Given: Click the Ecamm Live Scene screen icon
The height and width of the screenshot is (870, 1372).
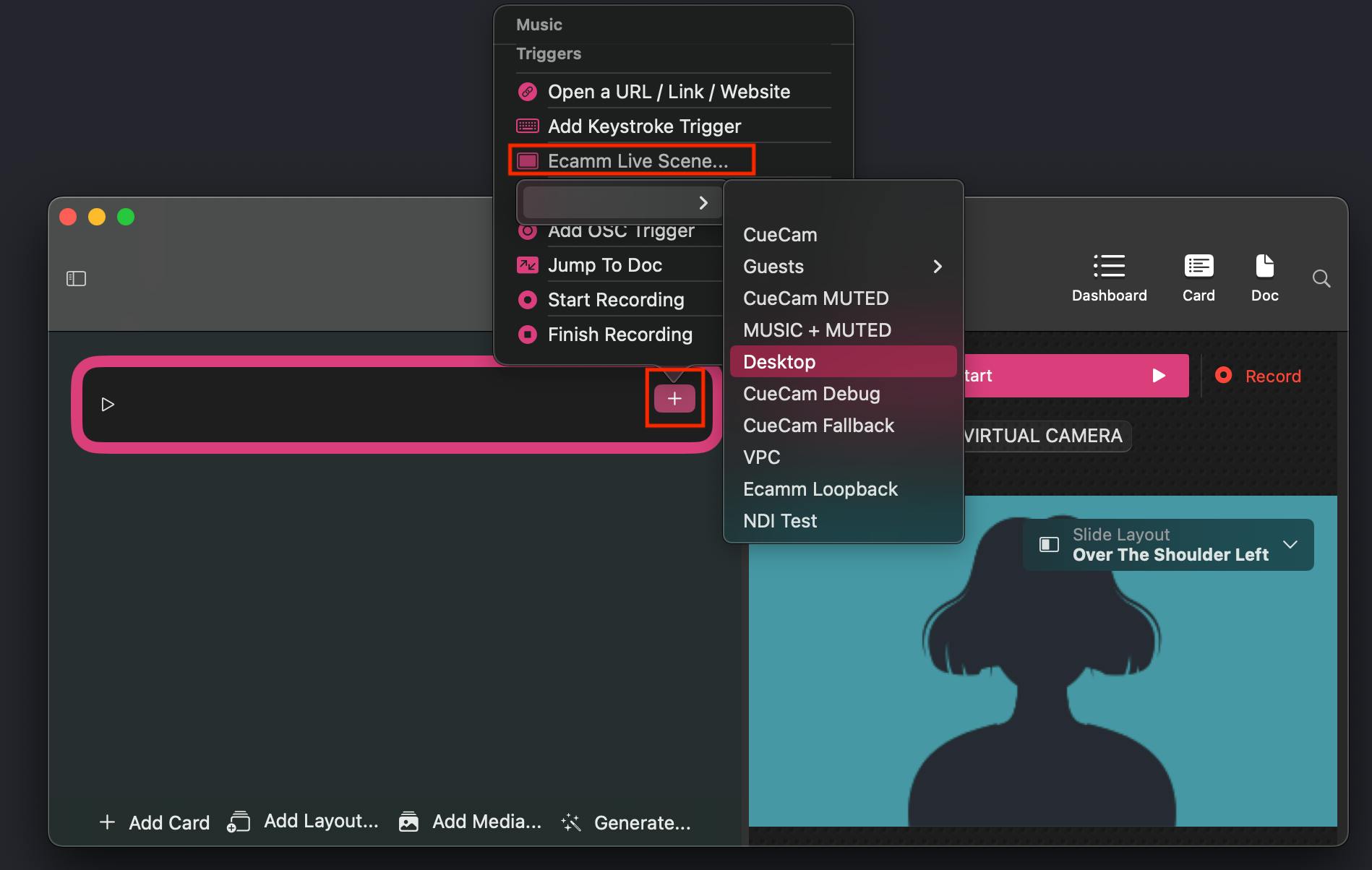Looking at the screenshot, I should click(x=528, y=161).
